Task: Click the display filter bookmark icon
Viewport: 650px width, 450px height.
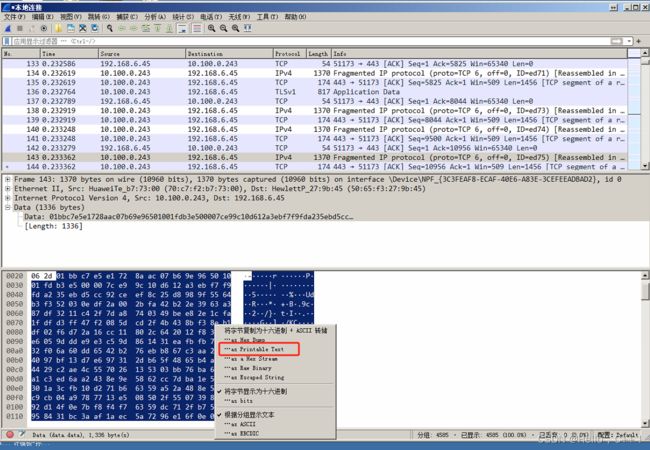Action: point(7,41)
